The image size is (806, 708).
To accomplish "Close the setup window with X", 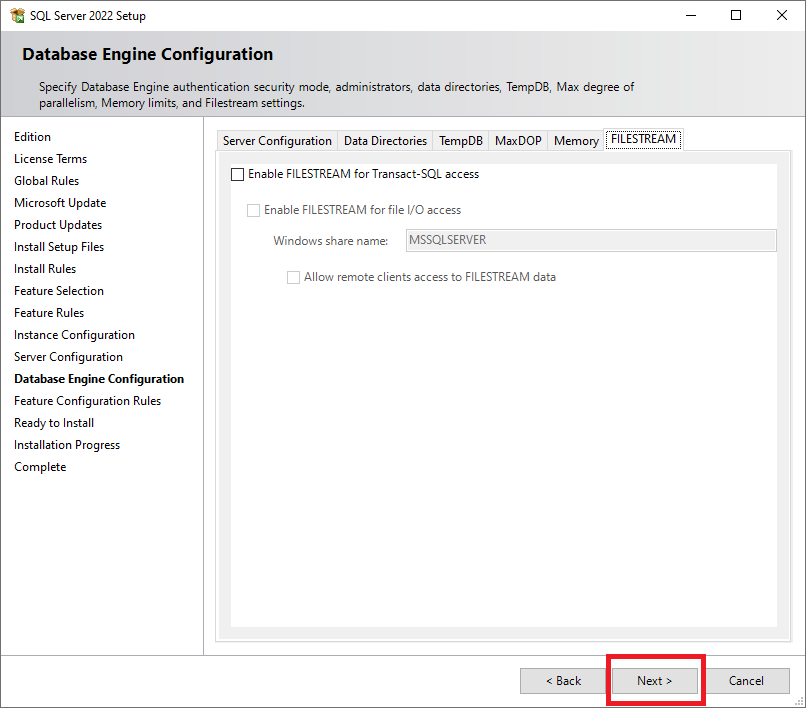I will coord(782,15).
